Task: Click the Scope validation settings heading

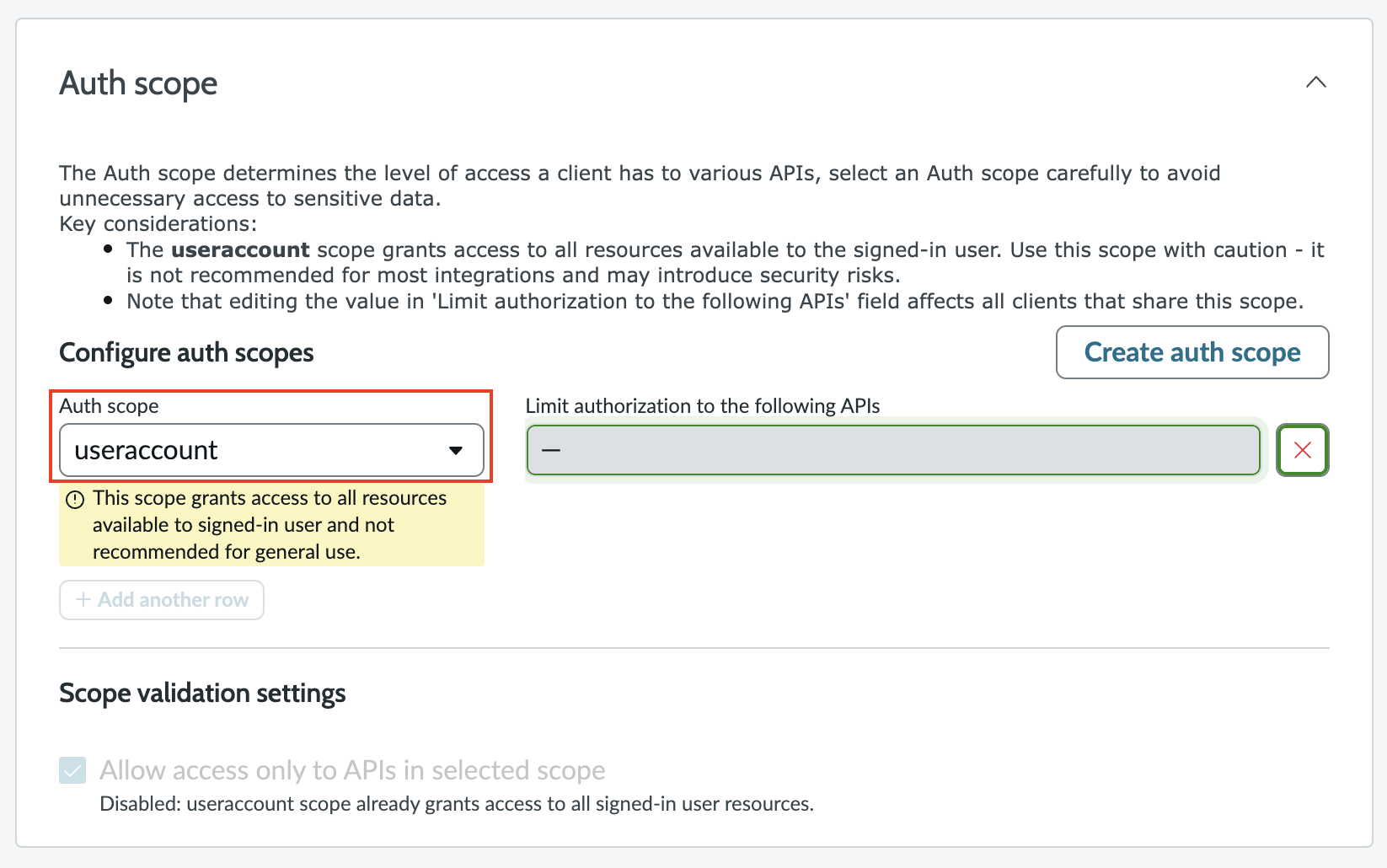Action: pos(202,693)
